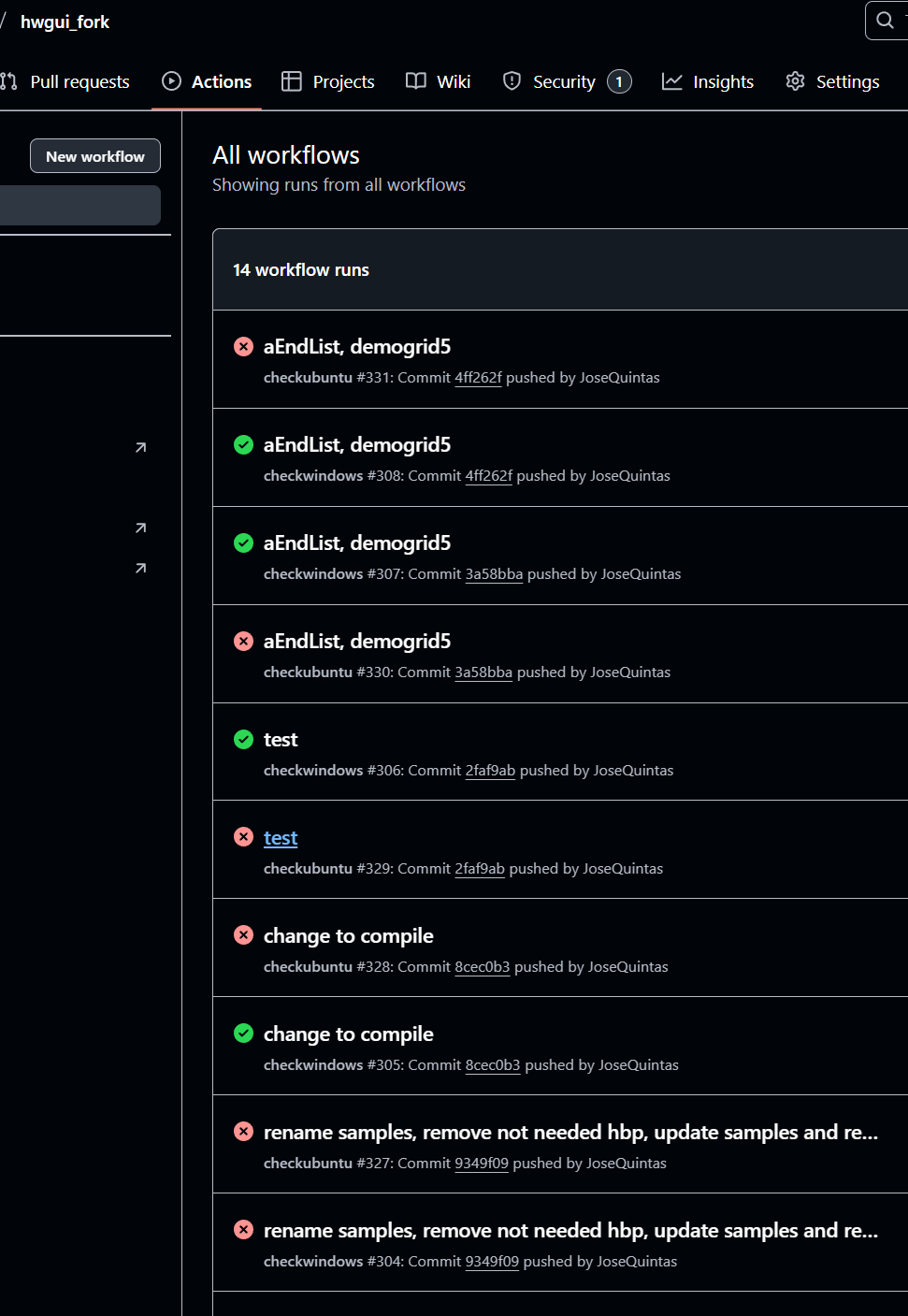
Task: Open the hwgui_fork repository link
Action: (x=65, y=22)
